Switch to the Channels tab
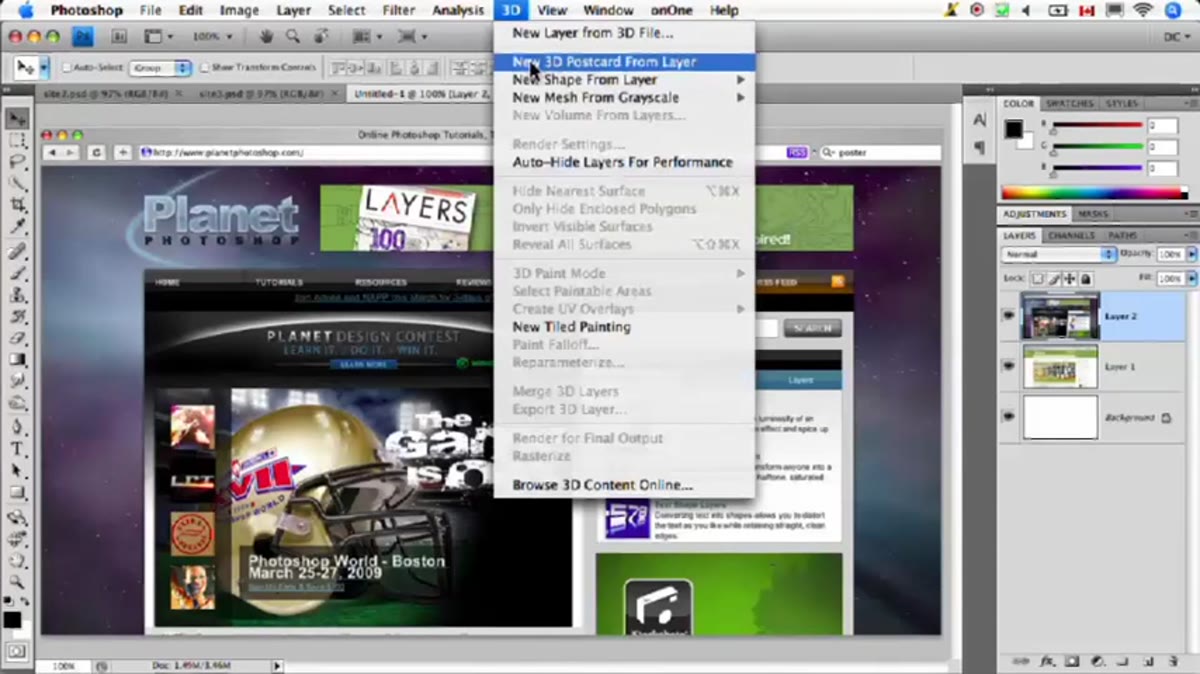Screen dimensions: 1200x674 point(1070,235)
